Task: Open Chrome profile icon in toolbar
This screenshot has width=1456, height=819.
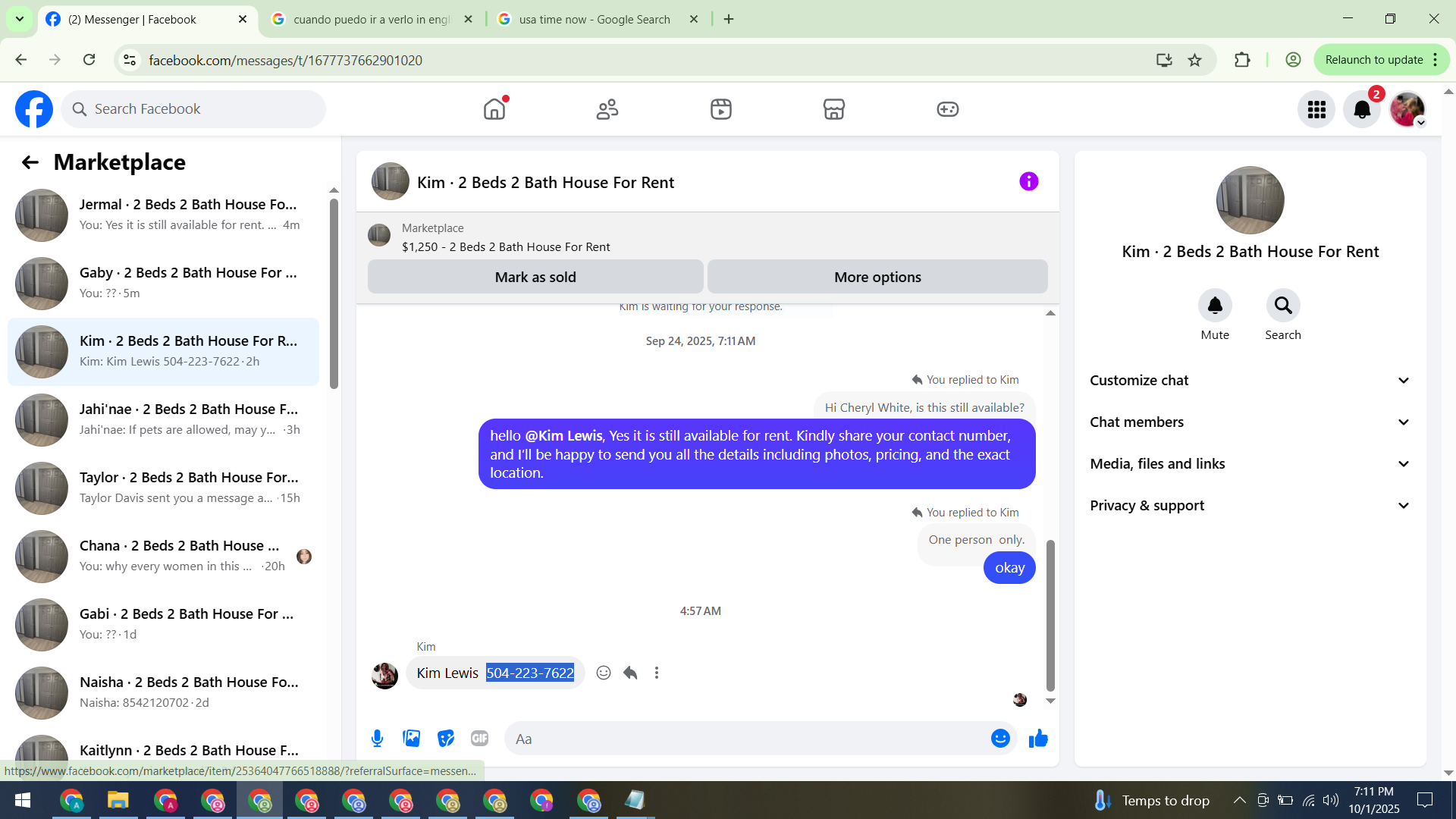Action: point(1294,60)
